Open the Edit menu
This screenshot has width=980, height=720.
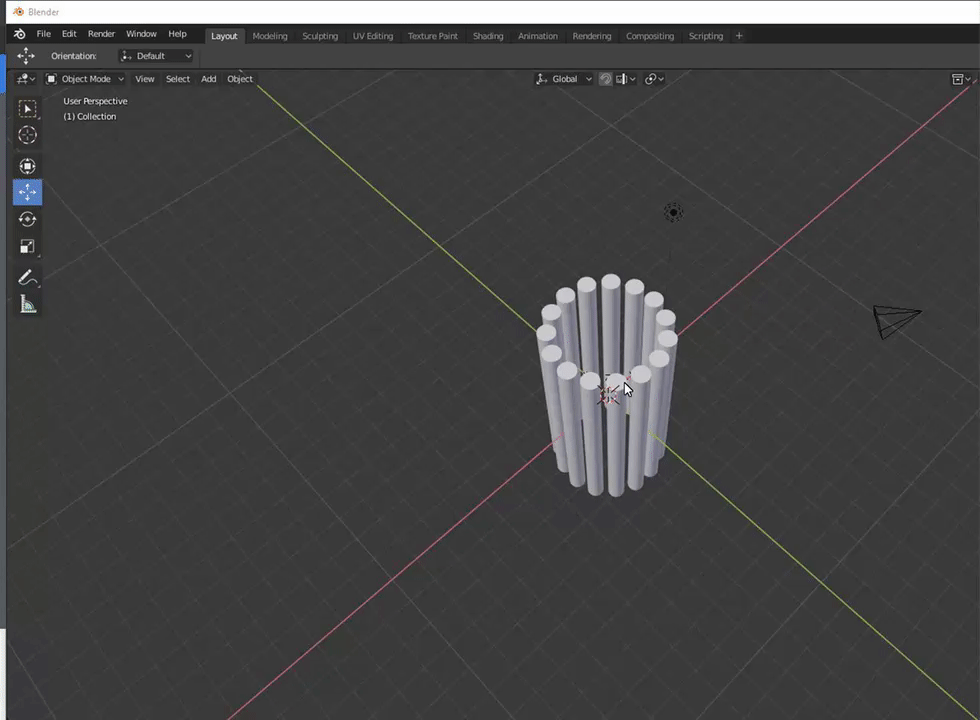[69, 34]
